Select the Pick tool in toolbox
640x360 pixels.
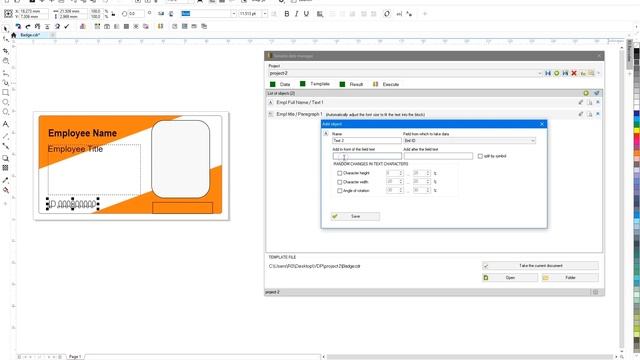(5, 29)
